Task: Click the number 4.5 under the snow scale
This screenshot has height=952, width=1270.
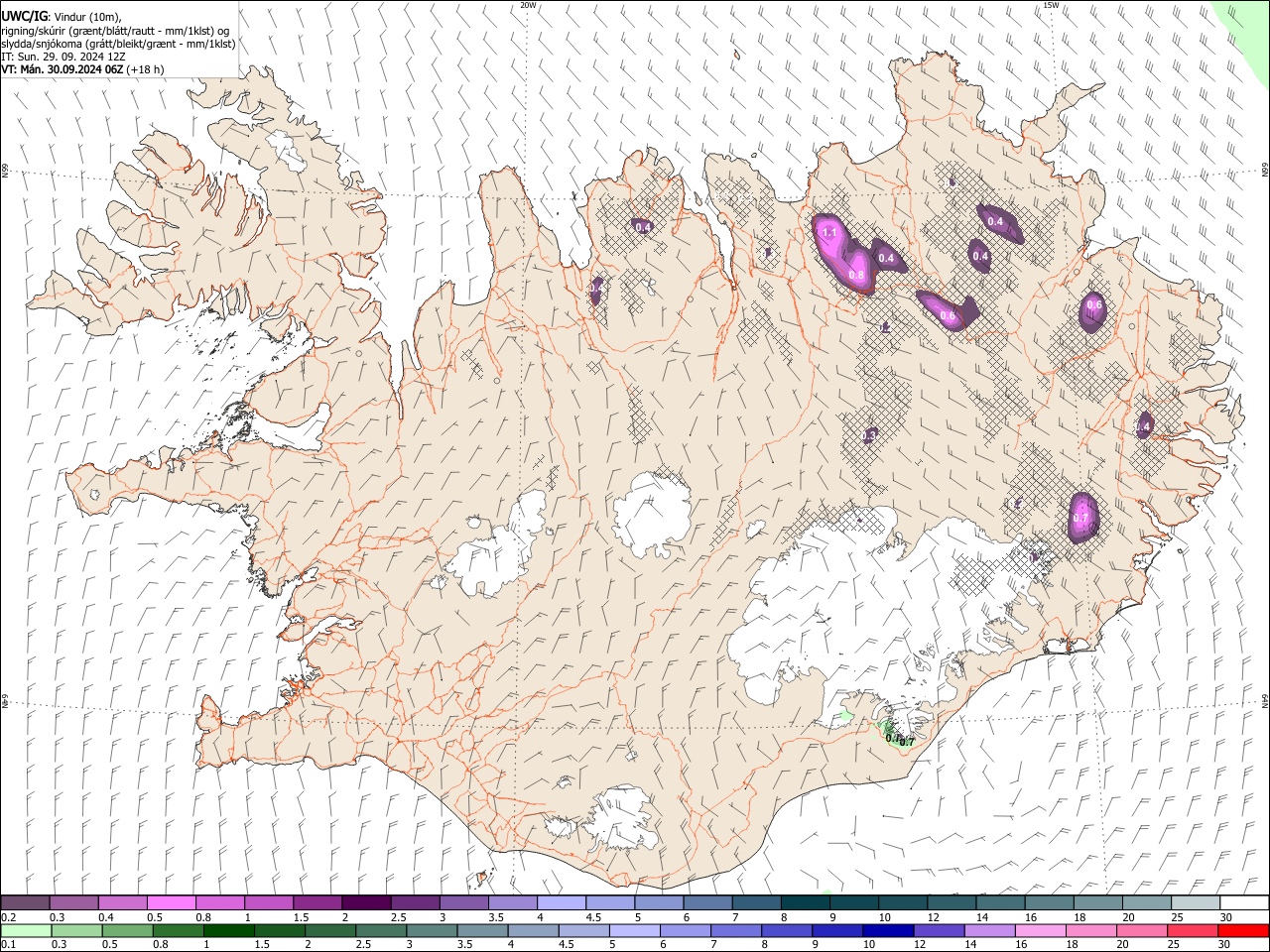Action: (x=593, y=917)
